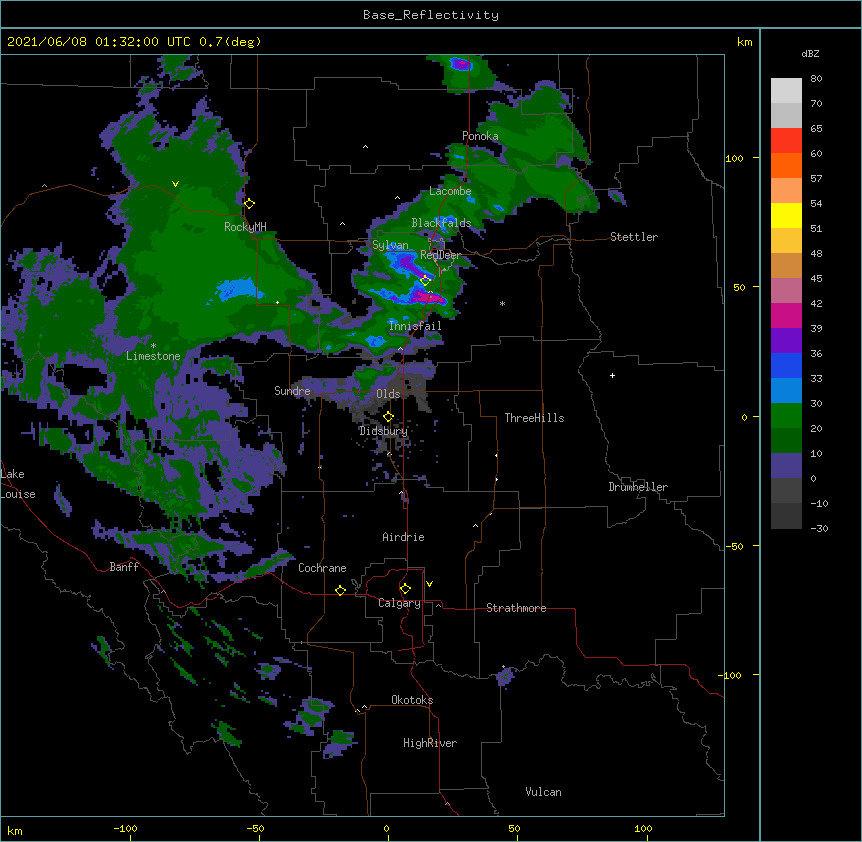Viewport: 862px width, 842px height.
Task: Click the yellow diamond marker above Calgary
Action: [x=405, y=589]
